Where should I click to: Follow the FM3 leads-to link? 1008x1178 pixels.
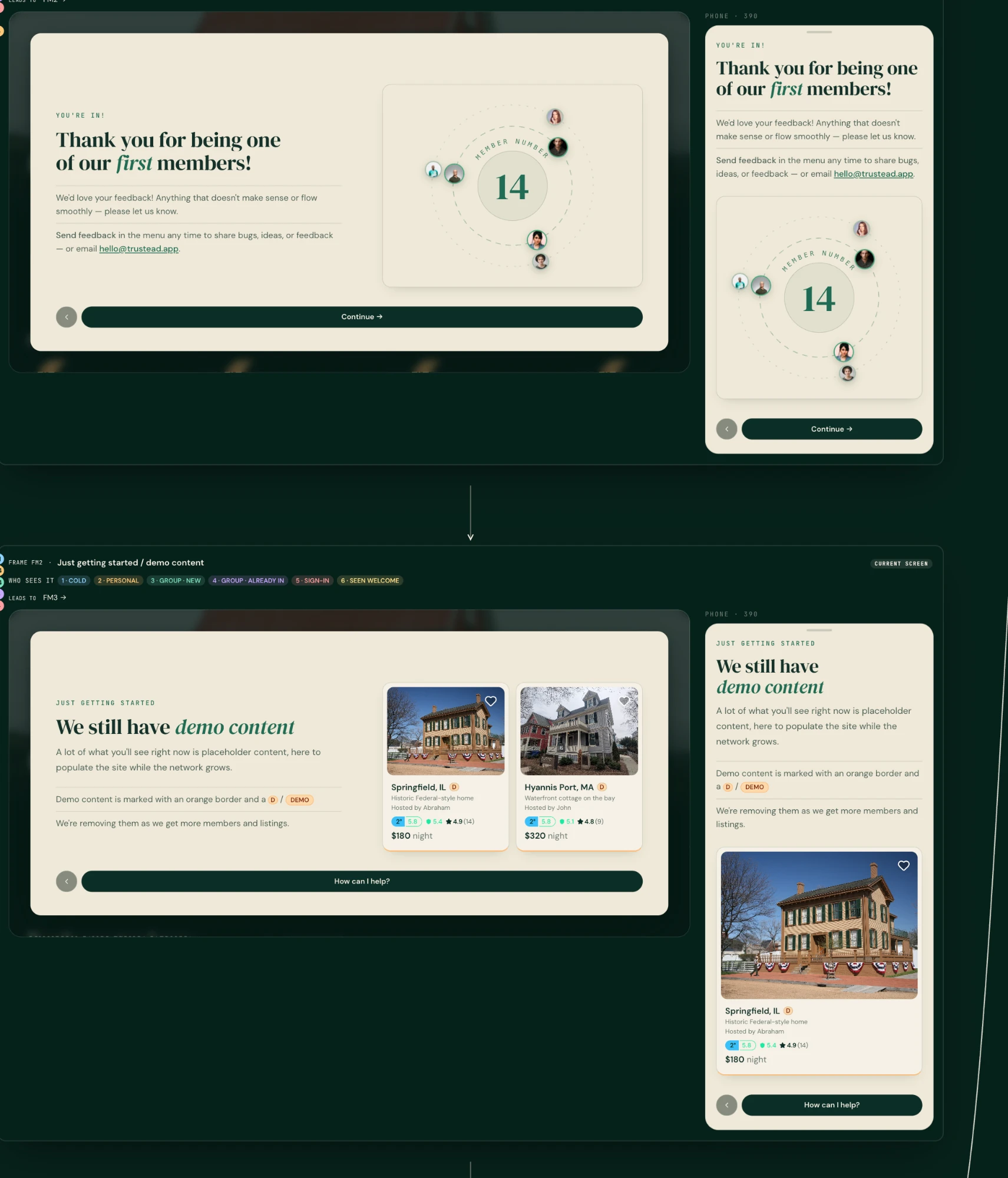point(54,597)
